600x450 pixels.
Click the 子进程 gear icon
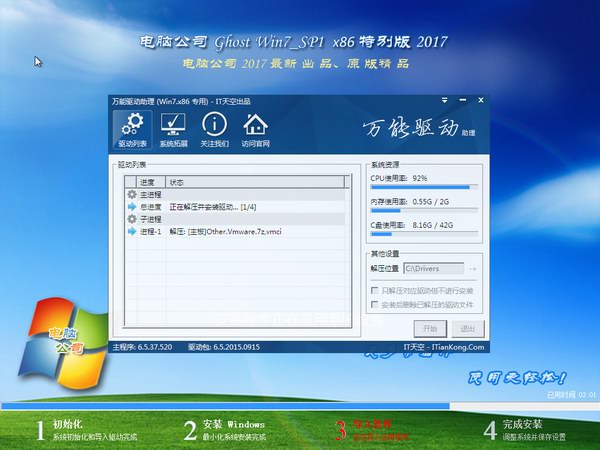[132, 219]
